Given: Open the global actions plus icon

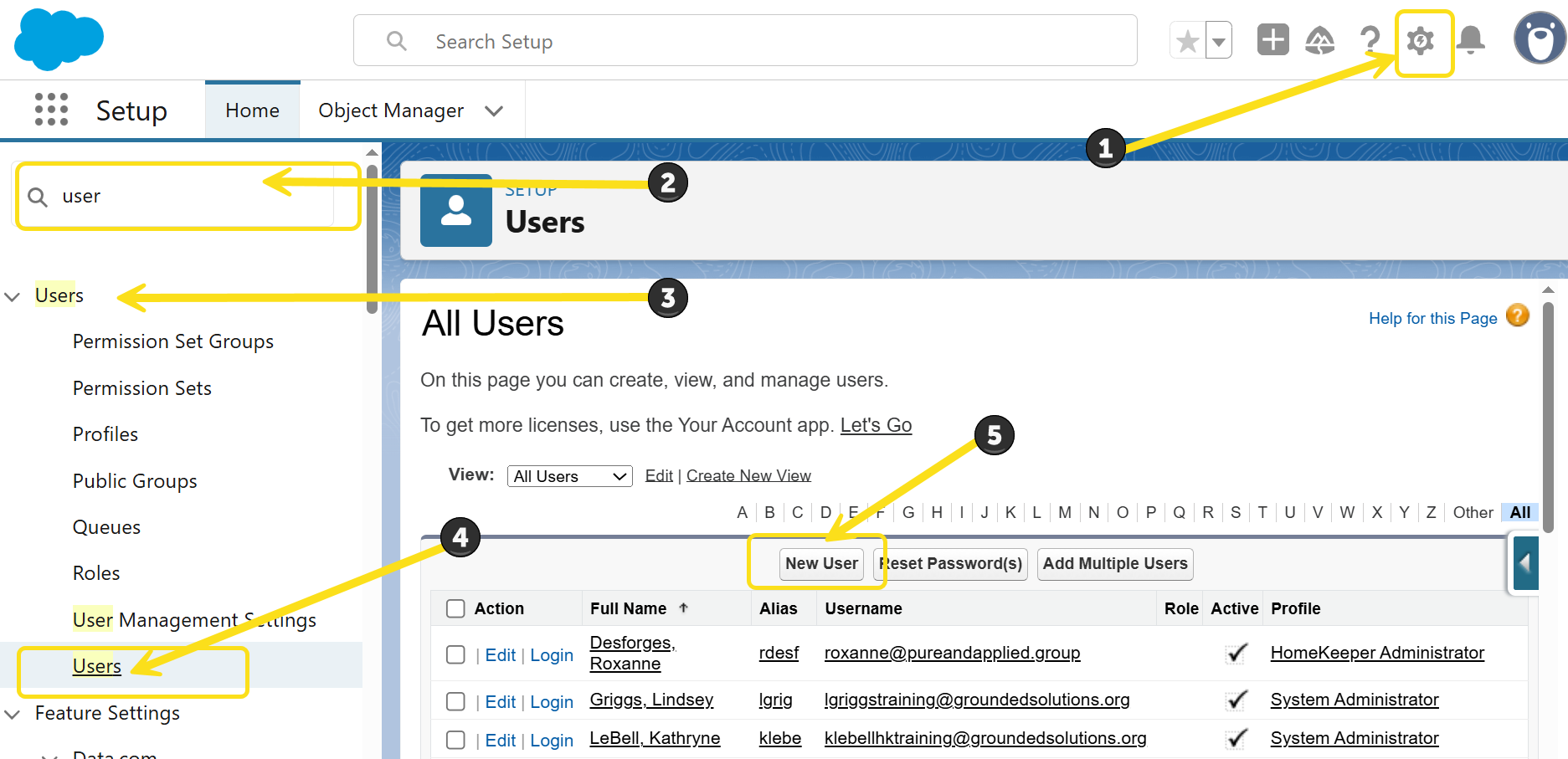Looking at the screenshot, I should (1272, 40).
